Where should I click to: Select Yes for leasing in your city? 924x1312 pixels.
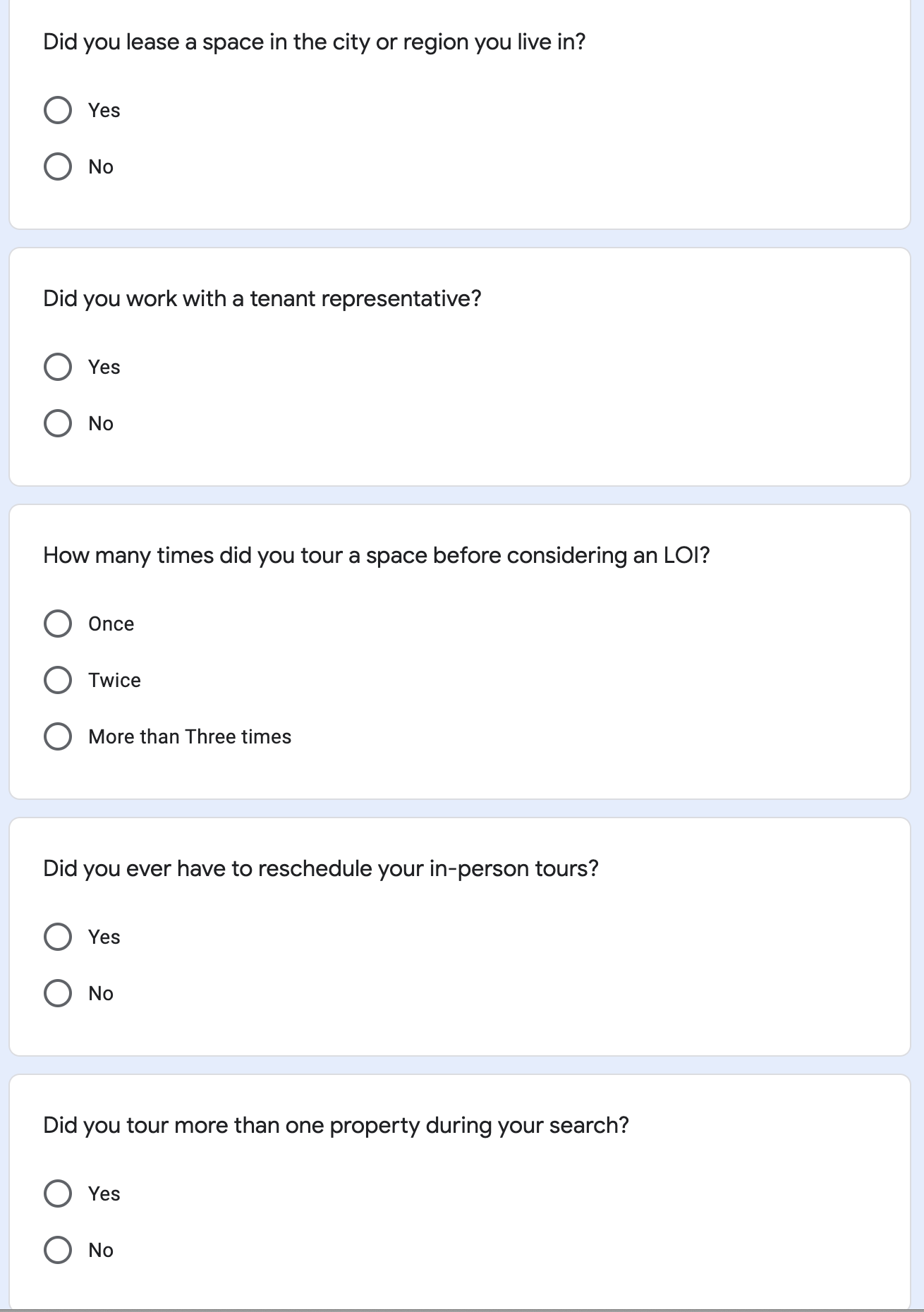click(58, 111)
